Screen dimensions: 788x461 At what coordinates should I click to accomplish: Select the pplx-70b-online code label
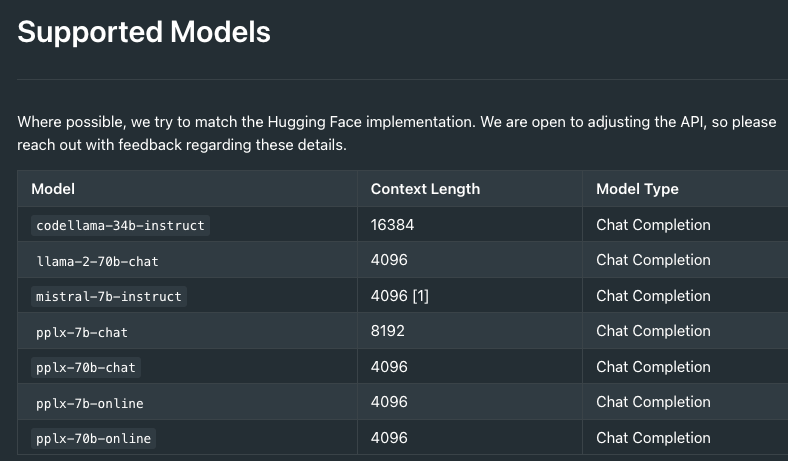93,438
